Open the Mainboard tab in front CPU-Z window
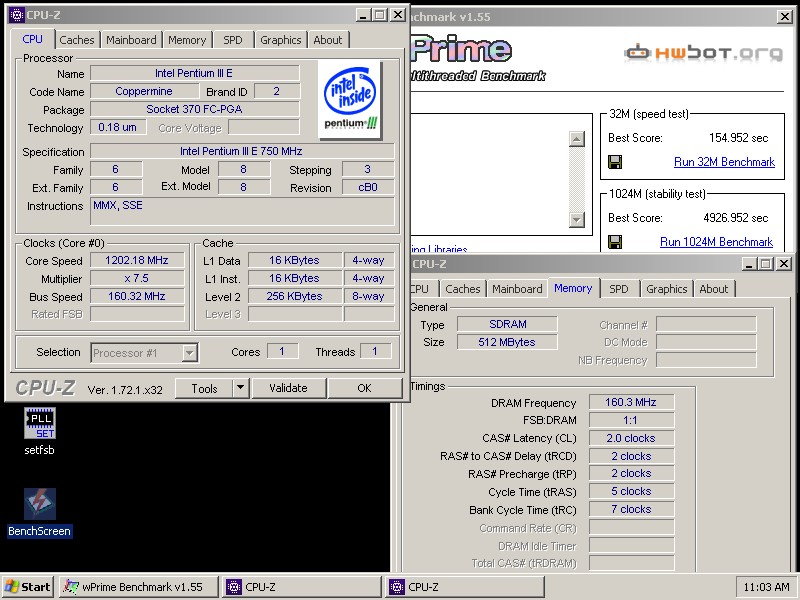 point(131,40)
